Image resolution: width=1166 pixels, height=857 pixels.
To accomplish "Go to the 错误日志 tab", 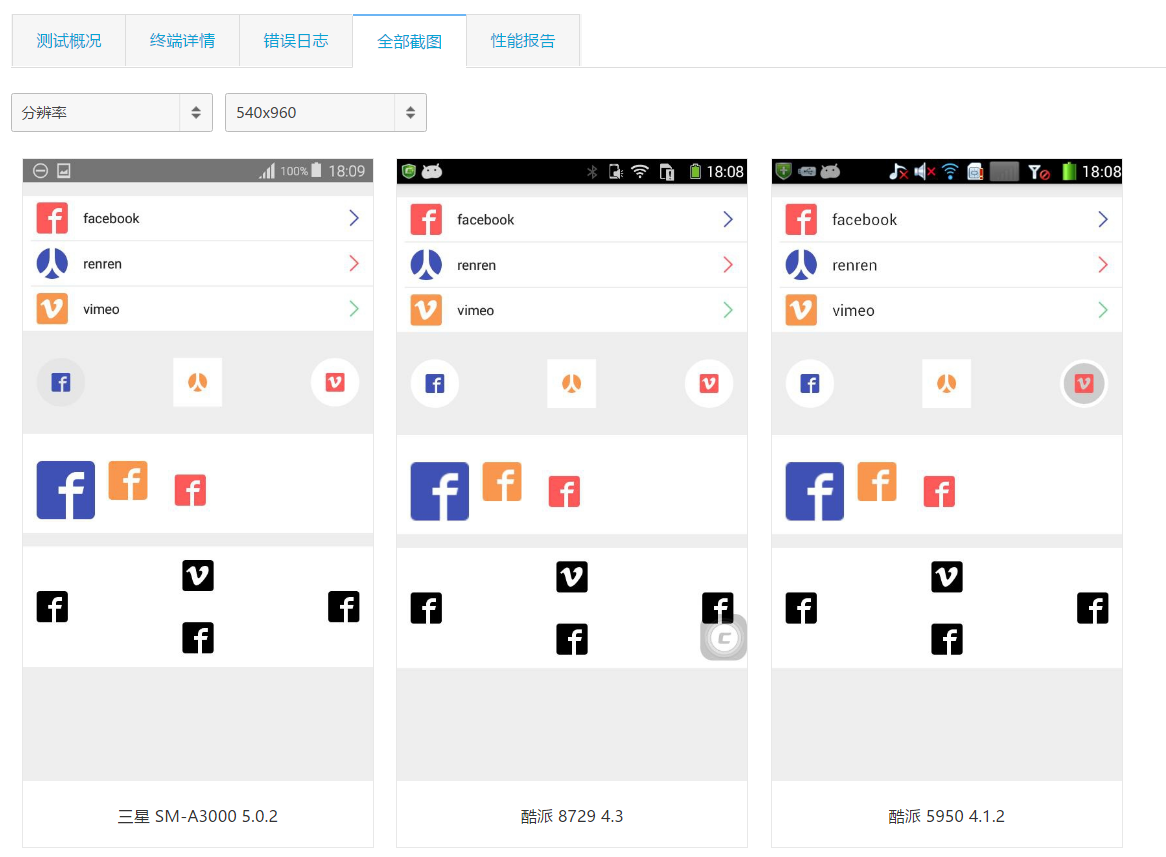I will tap(296, 41).
